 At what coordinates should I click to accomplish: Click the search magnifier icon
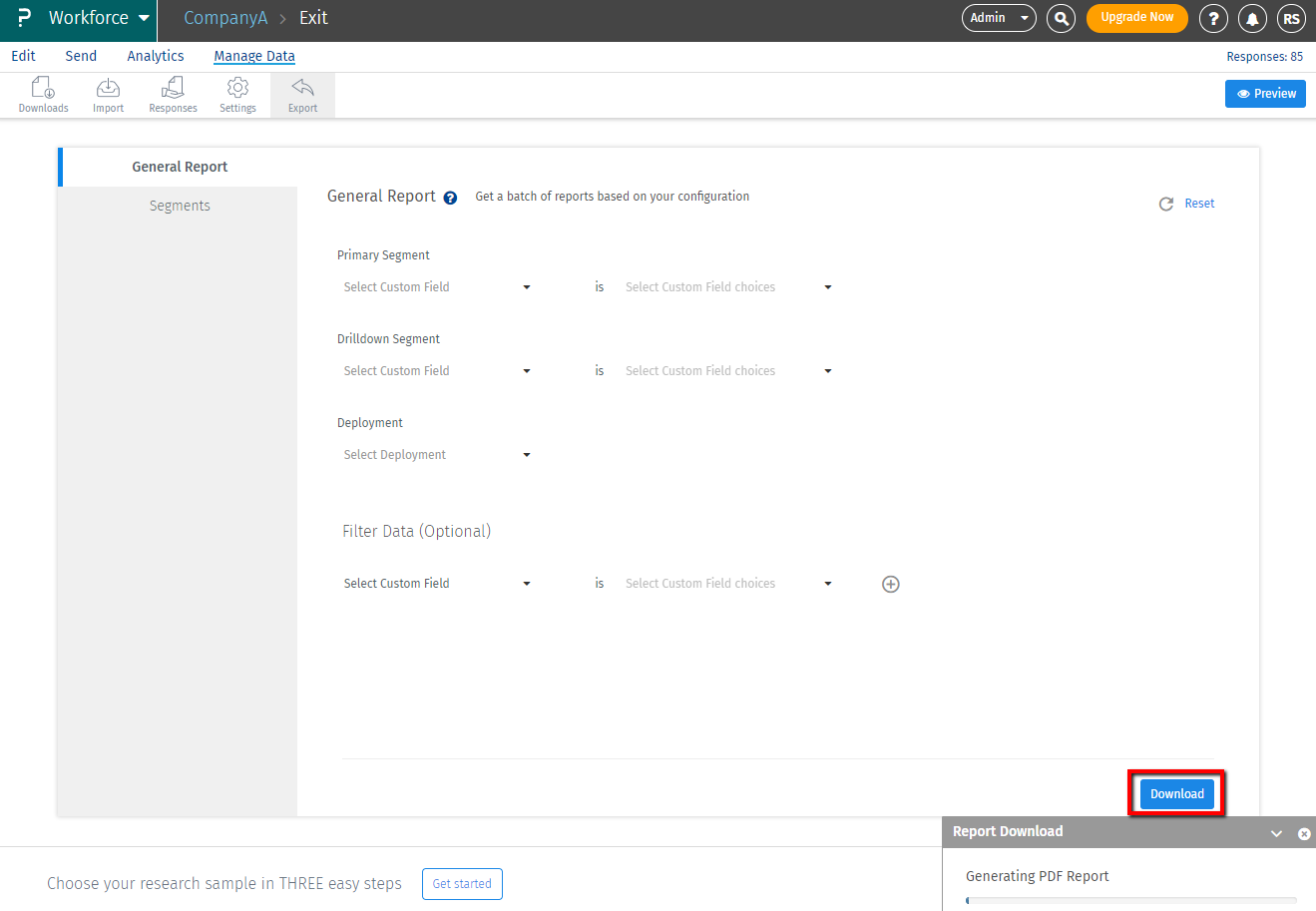tap(1061, 18)
